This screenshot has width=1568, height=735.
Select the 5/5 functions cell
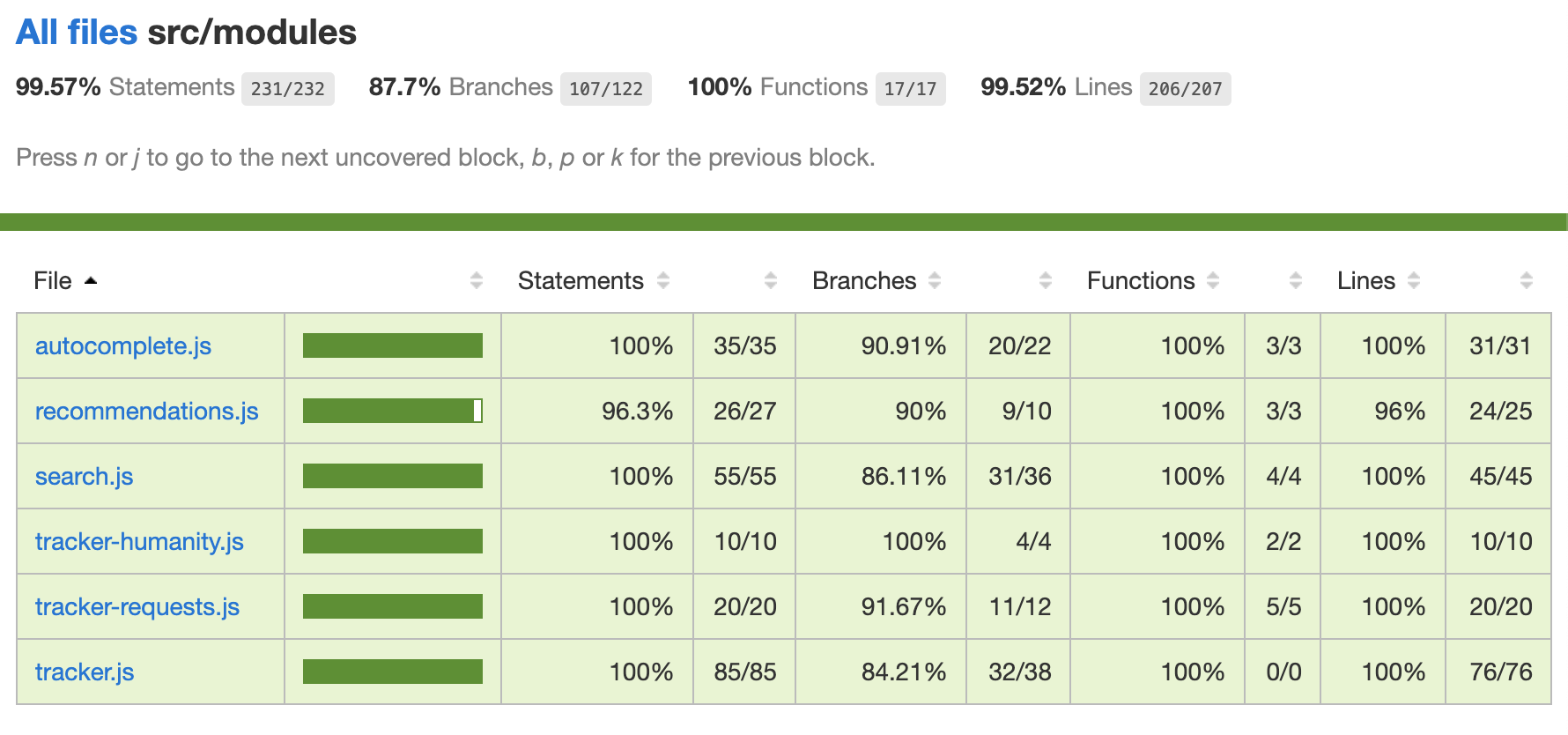tap(1283, 606)
